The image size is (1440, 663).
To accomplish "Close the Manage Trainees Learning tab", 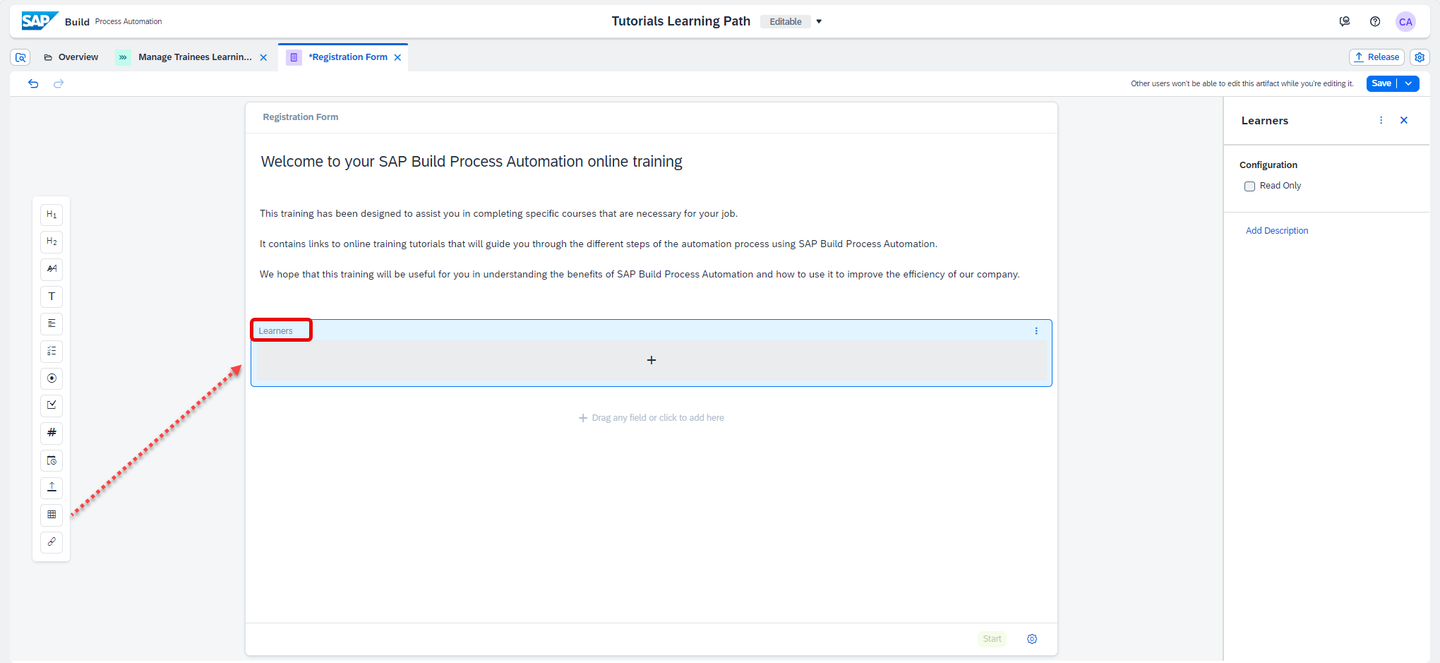I will point(264,58).
